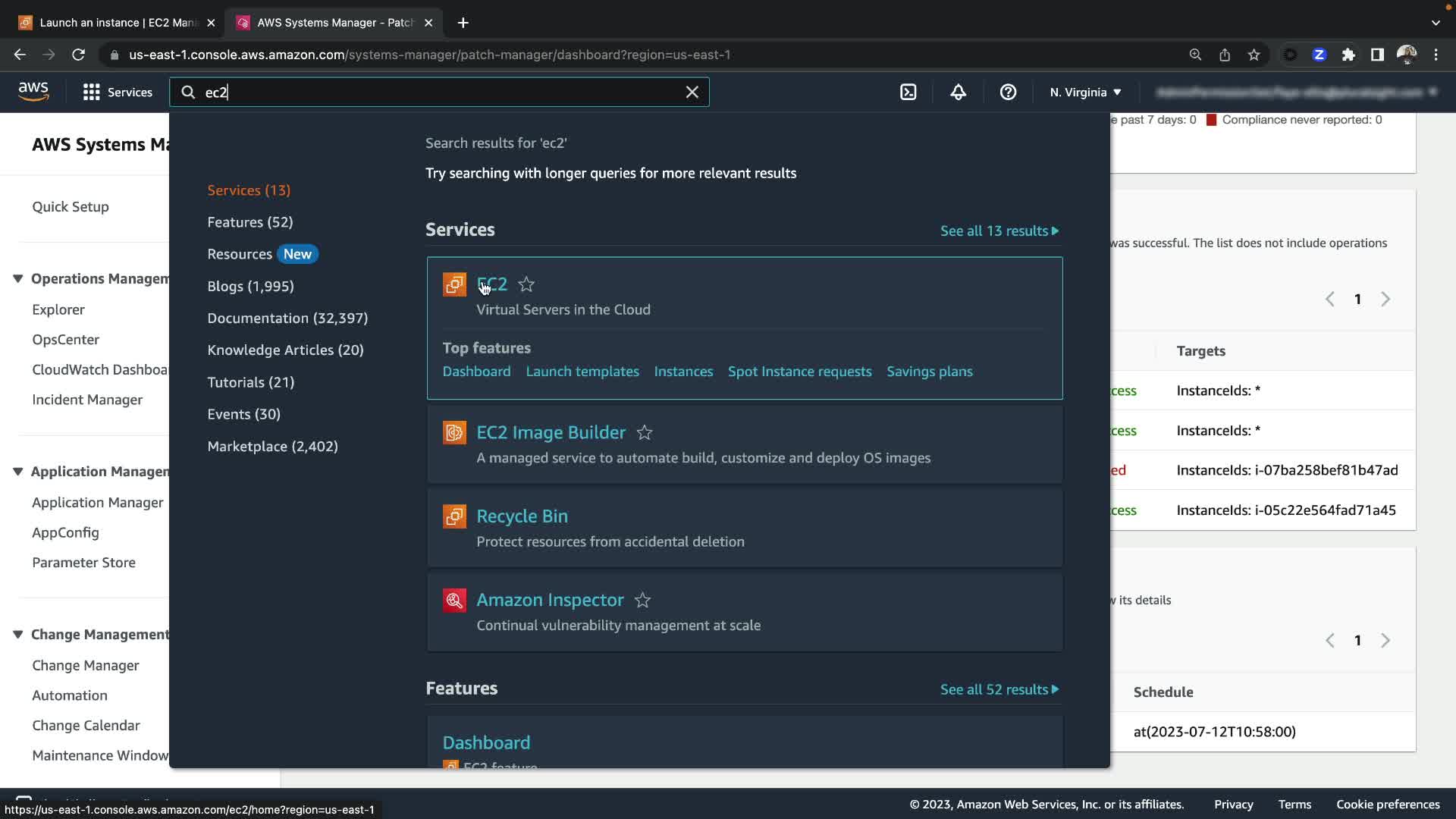1456x819 pixels.
Task: Open the help question mark icon
Action: (x=1007, y=92)
